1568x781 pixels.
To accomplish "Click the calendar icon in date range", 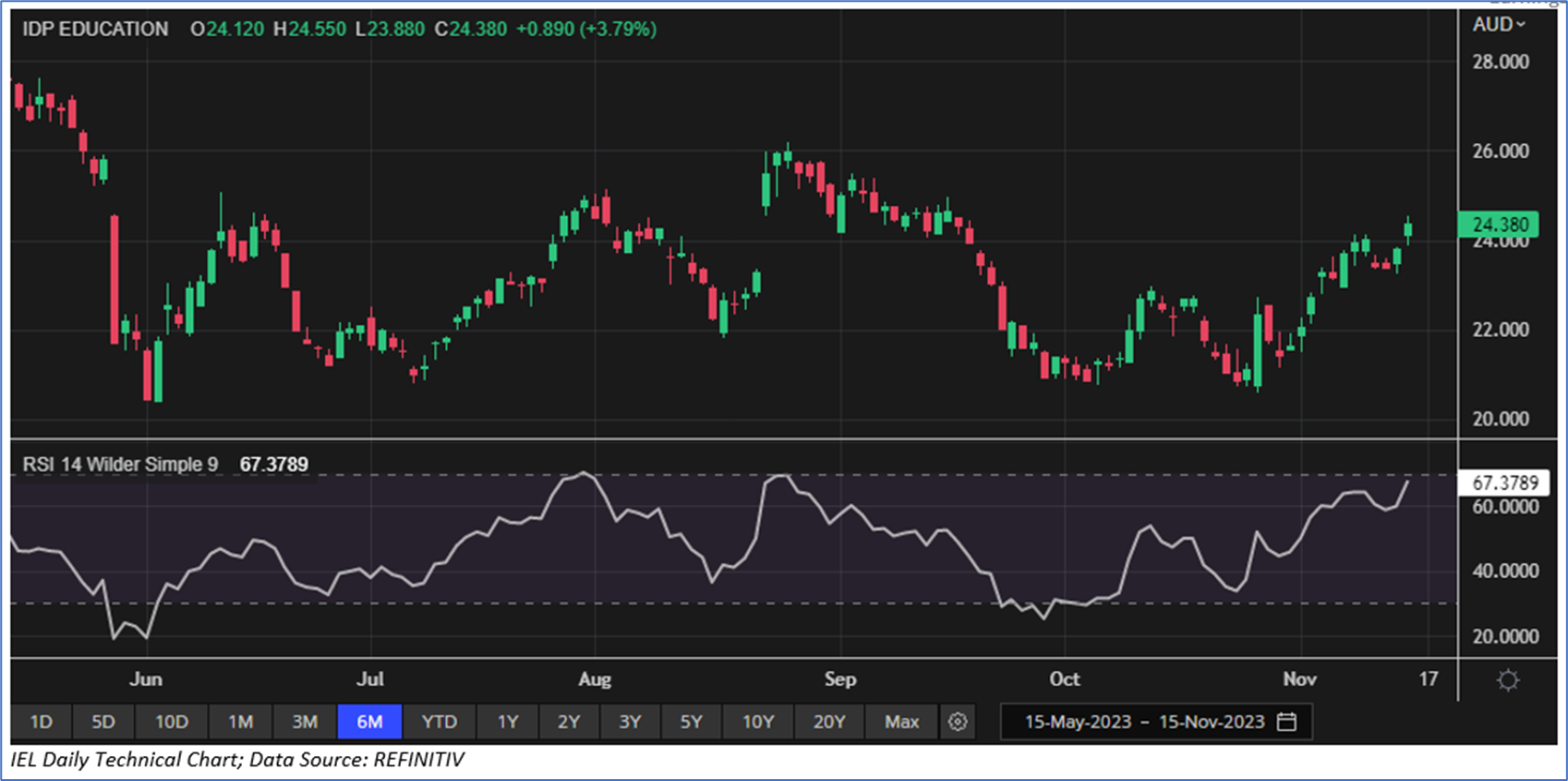I will click(x=1286, y=722).
